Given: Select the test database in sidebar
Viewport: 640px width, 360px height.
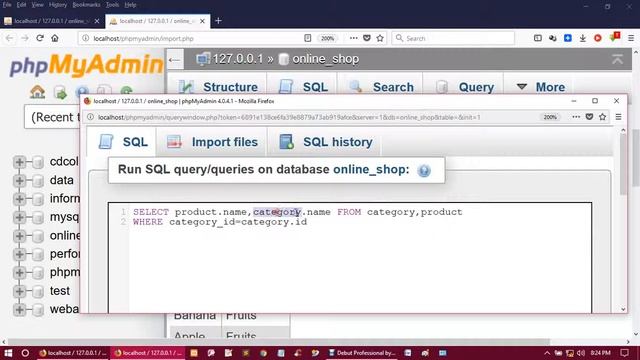Looking at the screenshot, I should click(x=60, y=291).
